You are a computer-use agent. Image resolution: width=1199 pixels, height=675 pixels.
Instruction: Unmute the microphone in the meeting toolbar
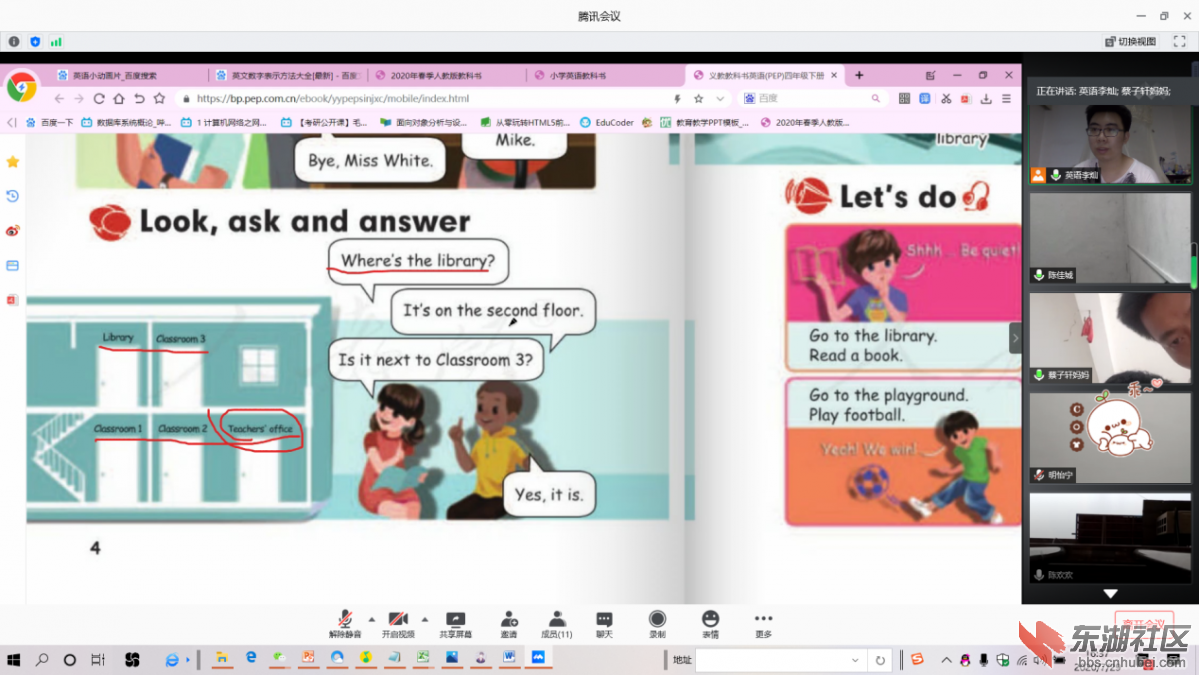tap(345, 624)
